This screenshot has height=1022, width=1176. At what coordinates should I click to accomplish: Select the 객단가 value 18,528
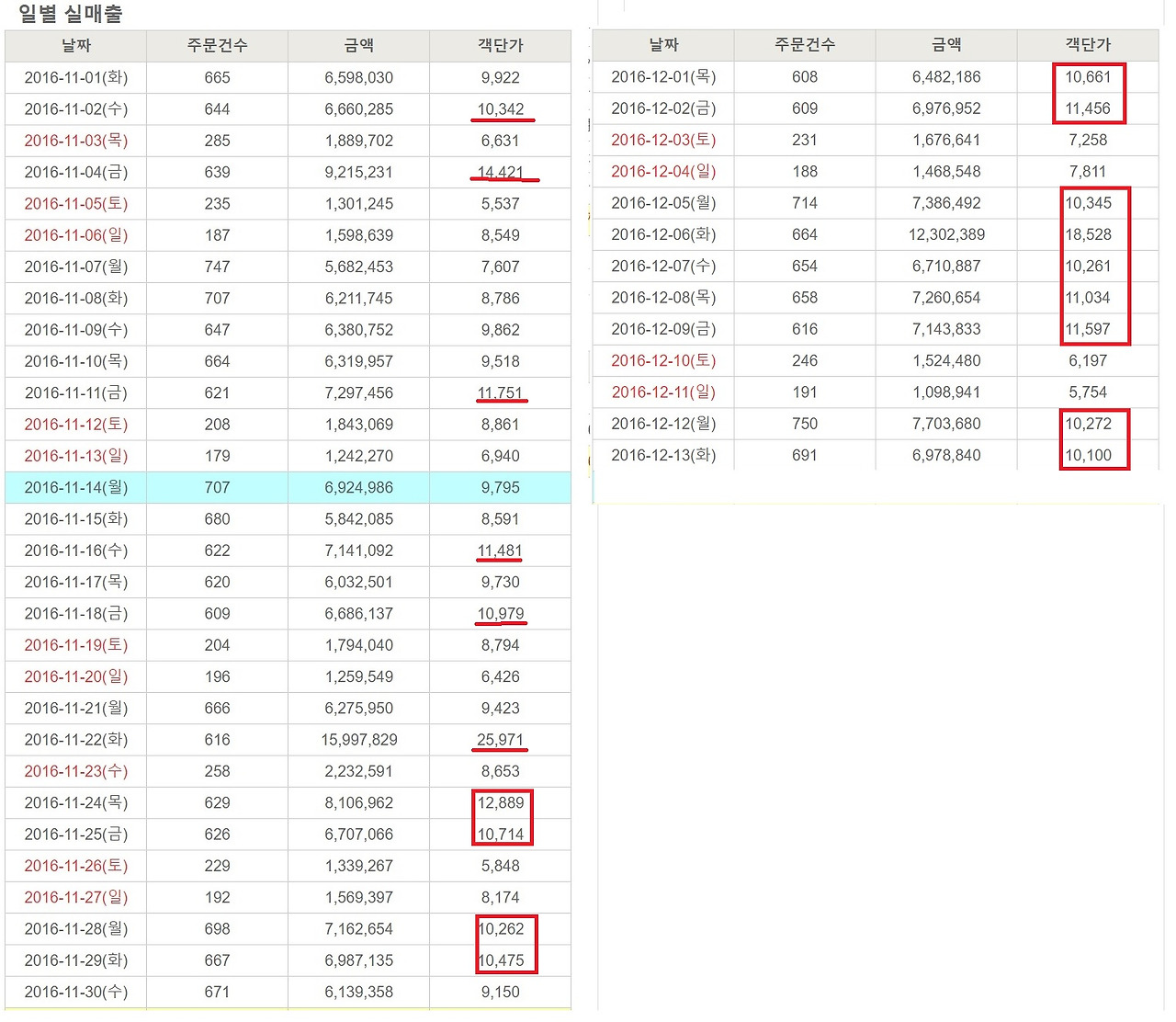tap(1088, 234)
